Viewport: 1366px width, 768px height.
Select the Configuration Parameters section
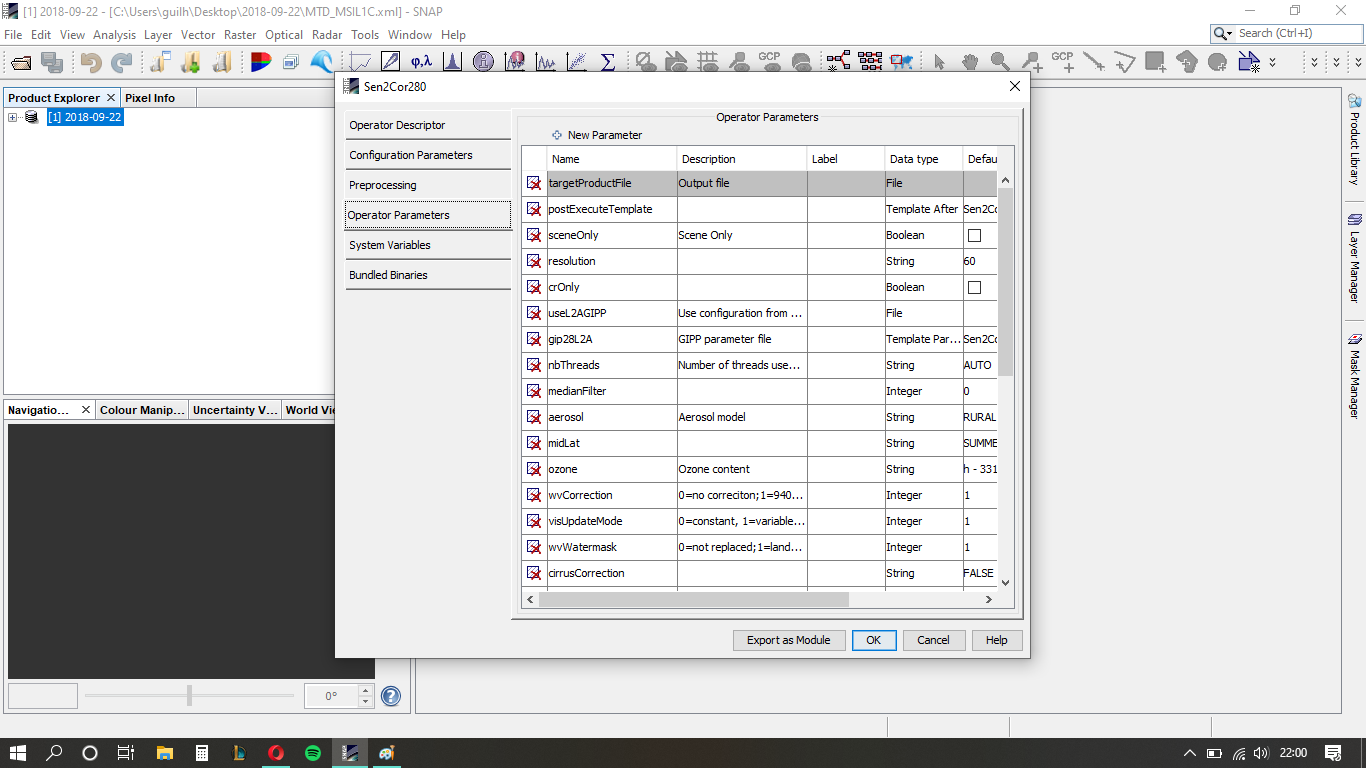click(x=428, y=155)
